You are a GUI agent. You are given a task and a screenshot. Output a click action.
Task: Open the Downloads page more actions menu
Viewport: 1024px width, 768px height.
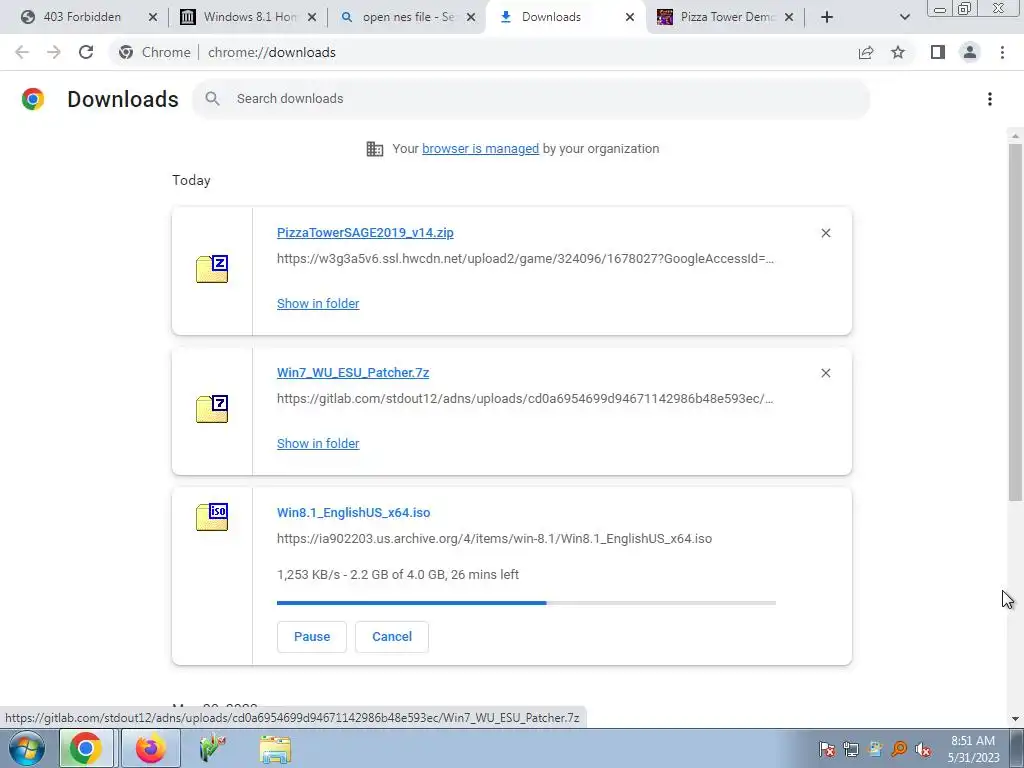pyautogui.click(x=990, y=99)
